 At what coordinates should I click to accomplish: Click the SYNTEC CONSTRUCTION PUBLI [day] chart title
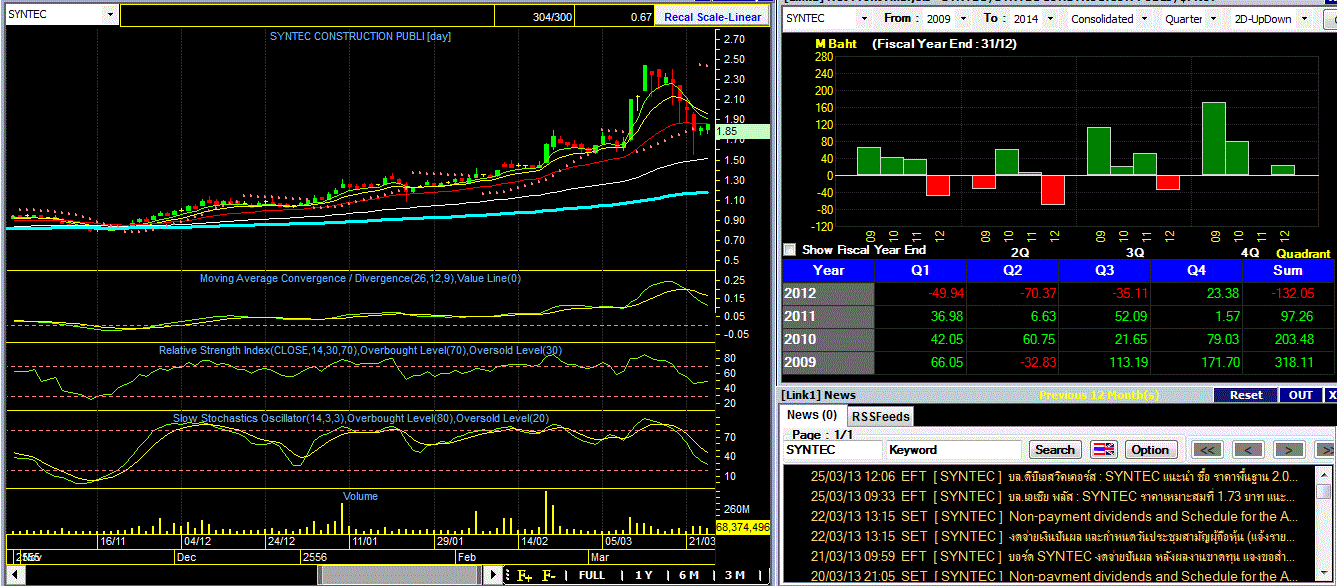(x=361, y=36)
